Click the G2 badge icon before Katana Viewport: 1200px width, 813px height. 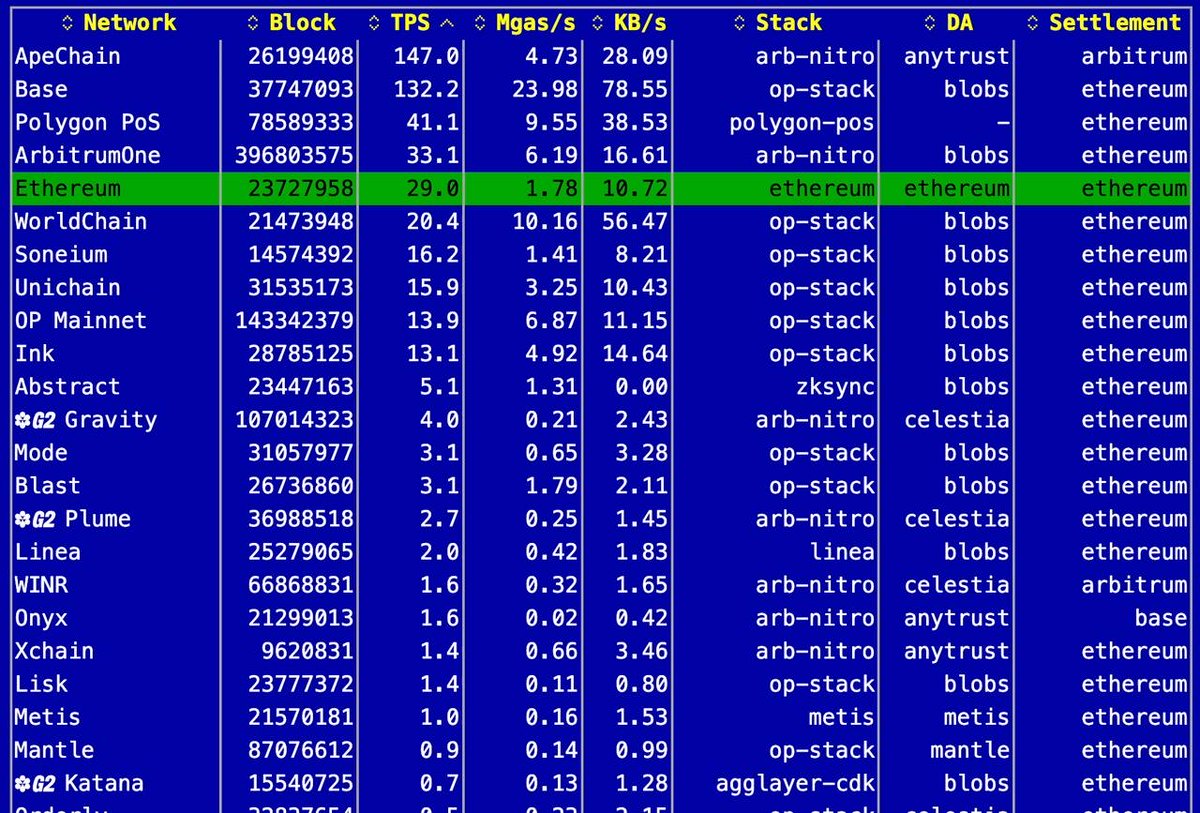click(35, 783)
